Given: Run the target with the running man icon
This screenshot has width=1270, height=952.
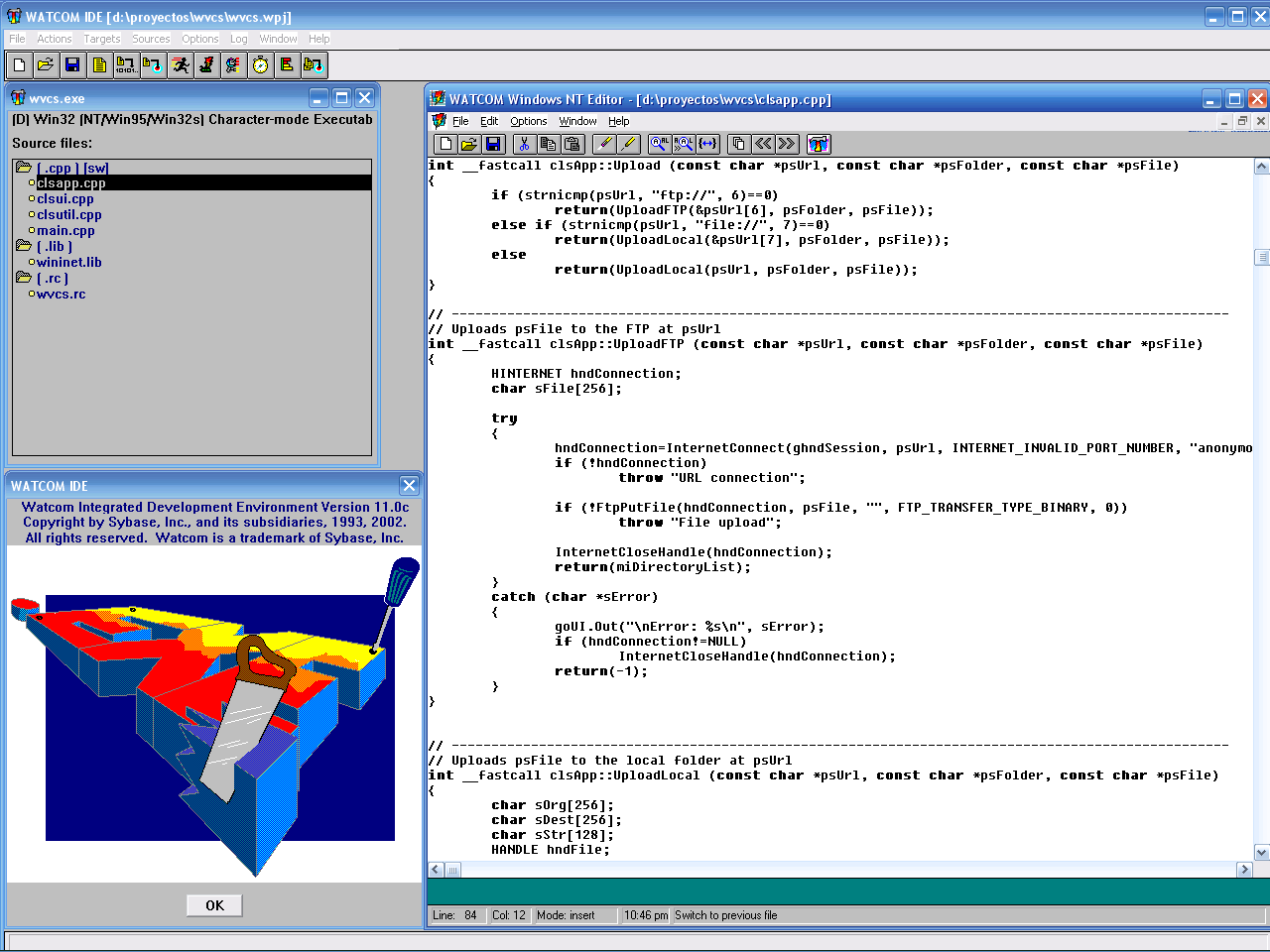Looking at the screenshot, I should (x=180, y=65).
